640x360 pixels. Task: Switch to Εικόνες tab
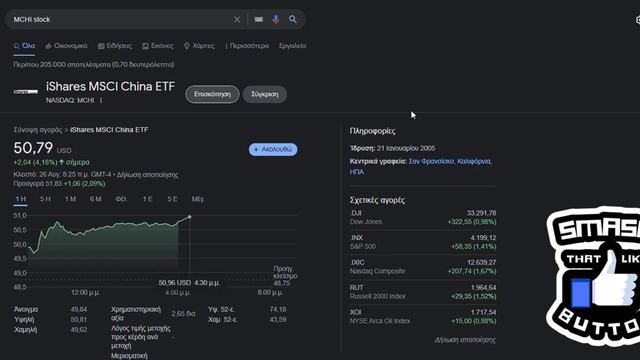pos(158,46)
